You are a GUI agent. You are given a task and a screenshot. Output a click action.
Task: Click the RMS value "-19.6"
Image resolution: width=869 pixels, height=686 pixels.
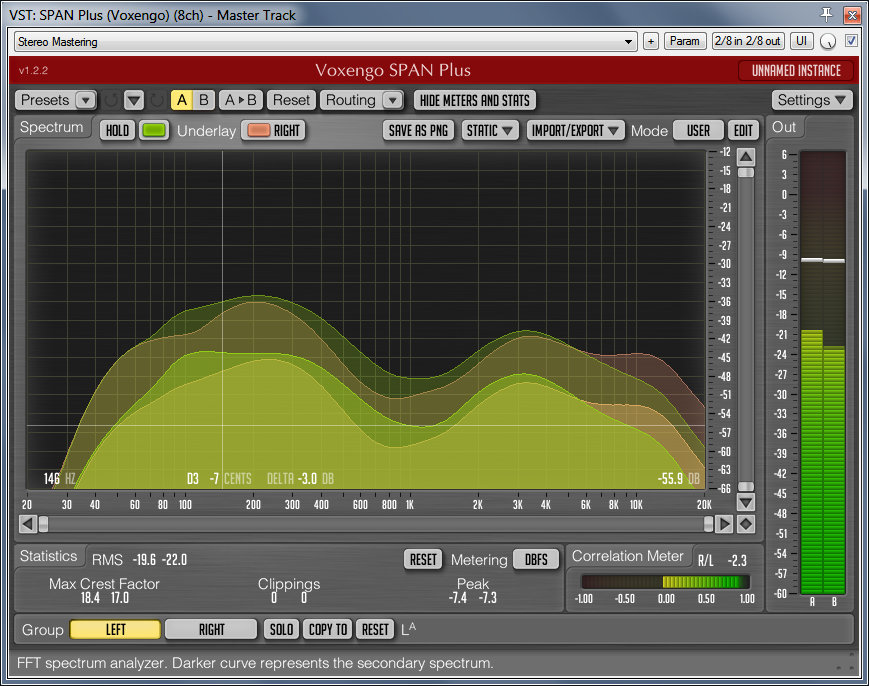pyautogui.click(x=144, y=560)
